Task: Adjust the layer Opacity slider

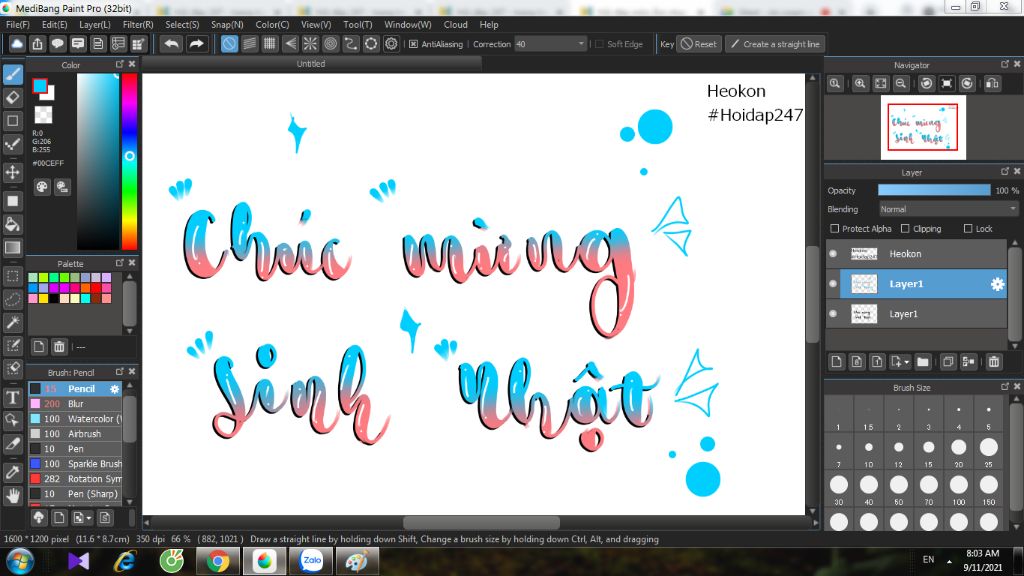Action: tap(934, 190)
